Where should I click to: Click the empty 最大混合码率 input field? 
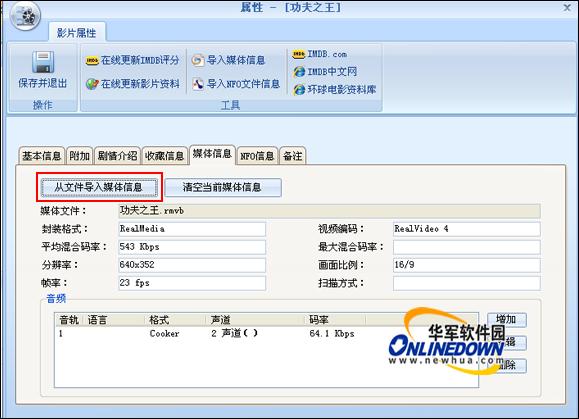(466, 247)
